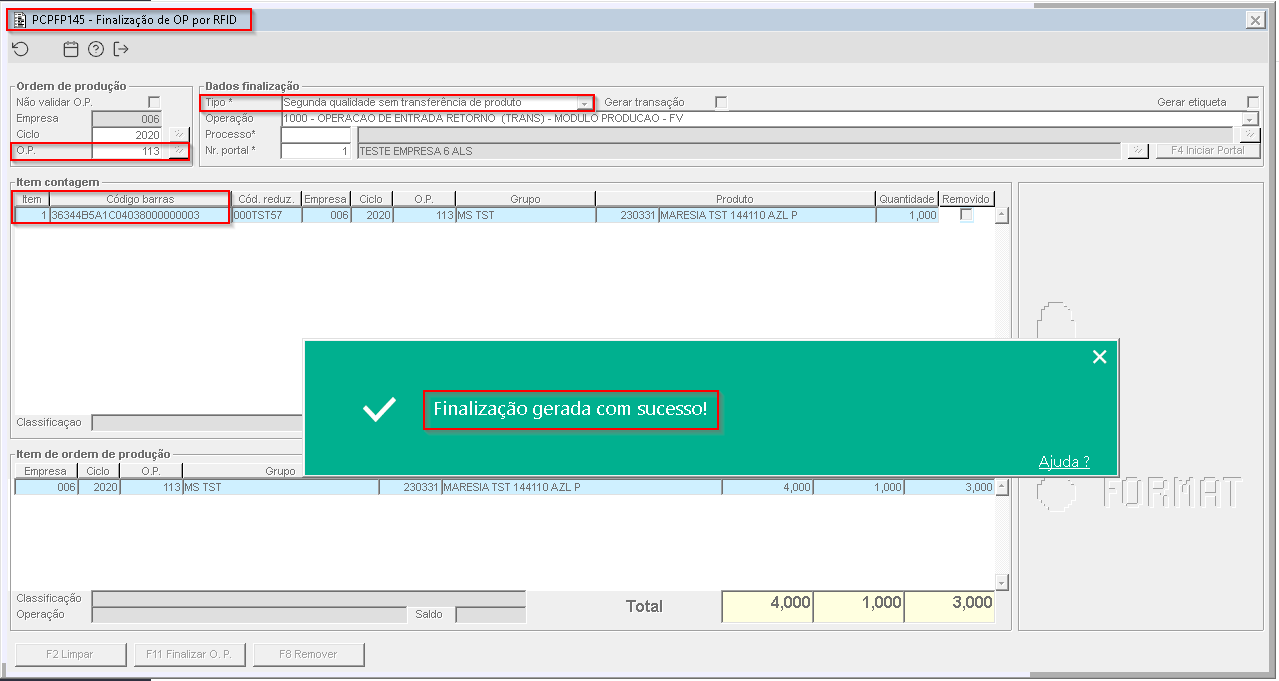Click the scroll up arrow of Item contagem
This screenshot has width=1279, height=681.
coord(1002,215)
